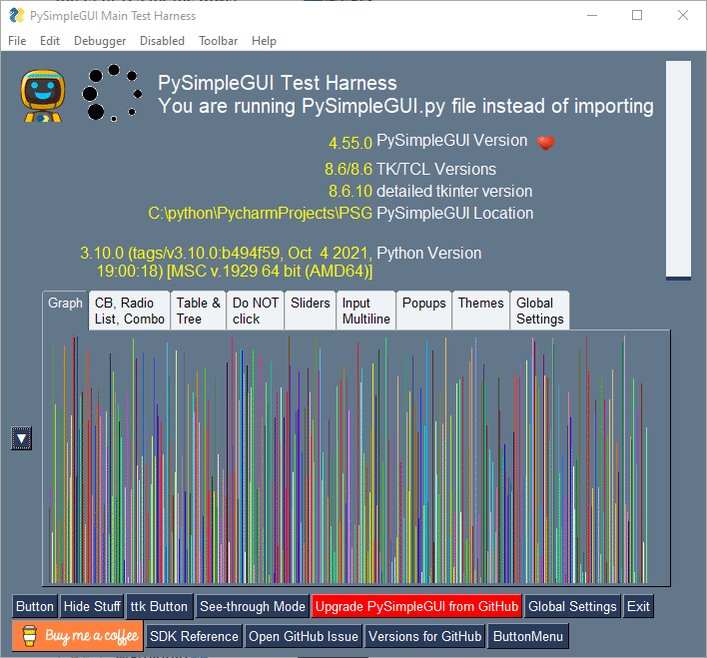The image size is (707, 658).
Task: Click the vertical progress bar at right
Action: [x=678, y=170]
